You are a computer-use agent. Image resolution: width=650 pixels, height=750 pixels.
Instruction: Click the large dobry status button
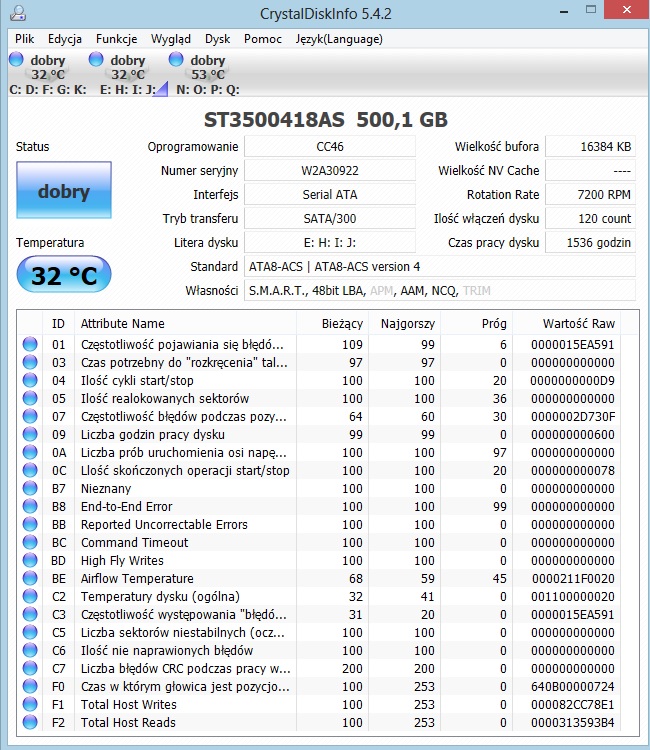click(x=64, y=190)
